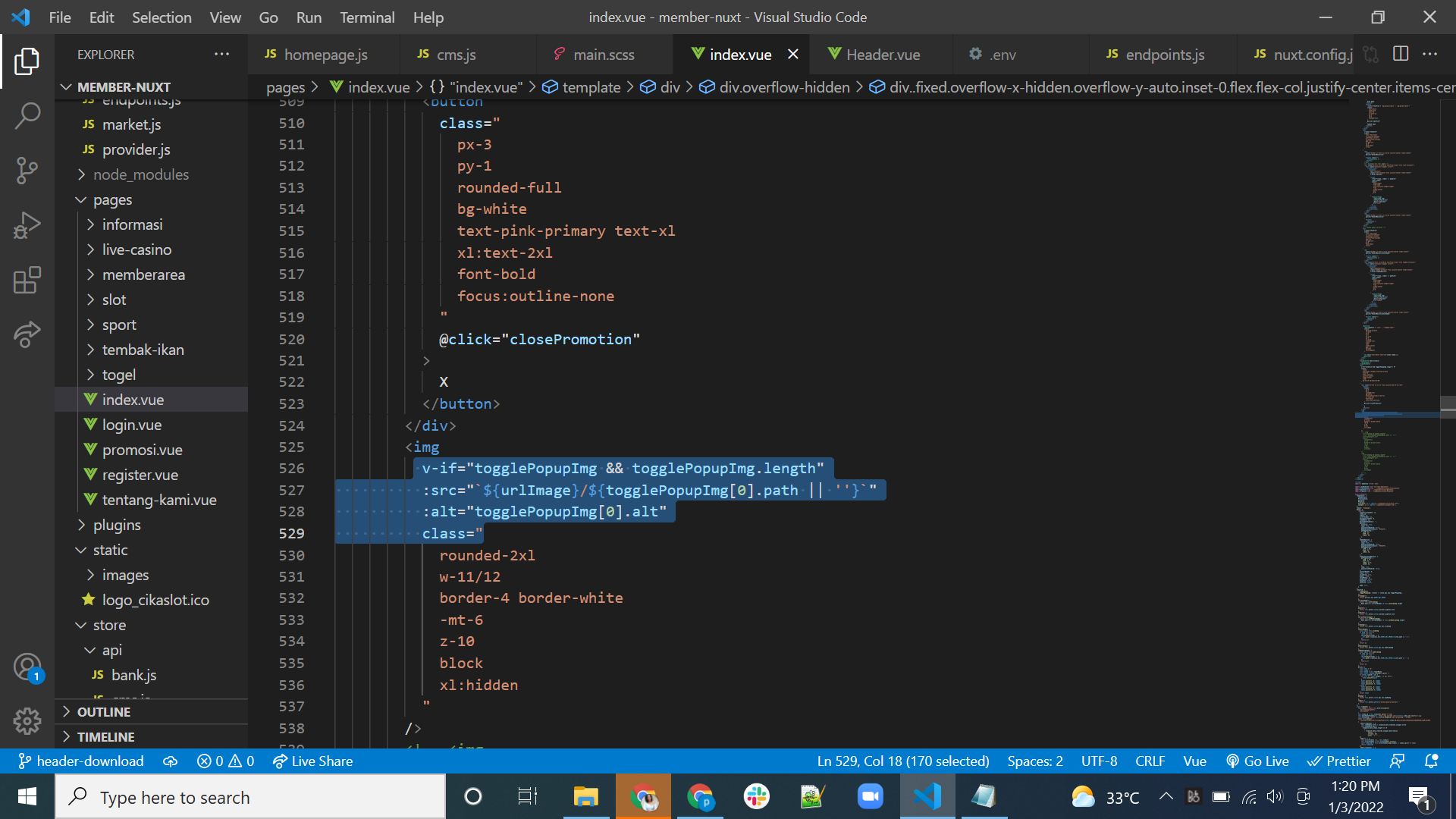Click header-download branch indicator
Image resolution: width=1456 pixels, height=819 pixels.
[80, 761]
